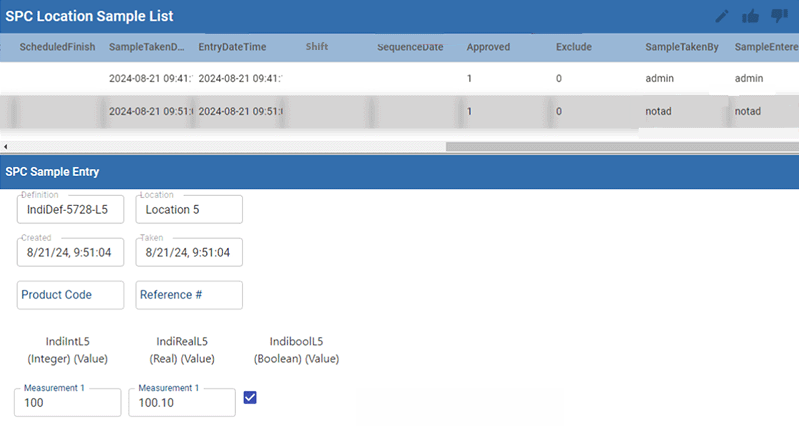
Task: Click the table's horizontal scrollbar thumb
Action: point(620,147)
